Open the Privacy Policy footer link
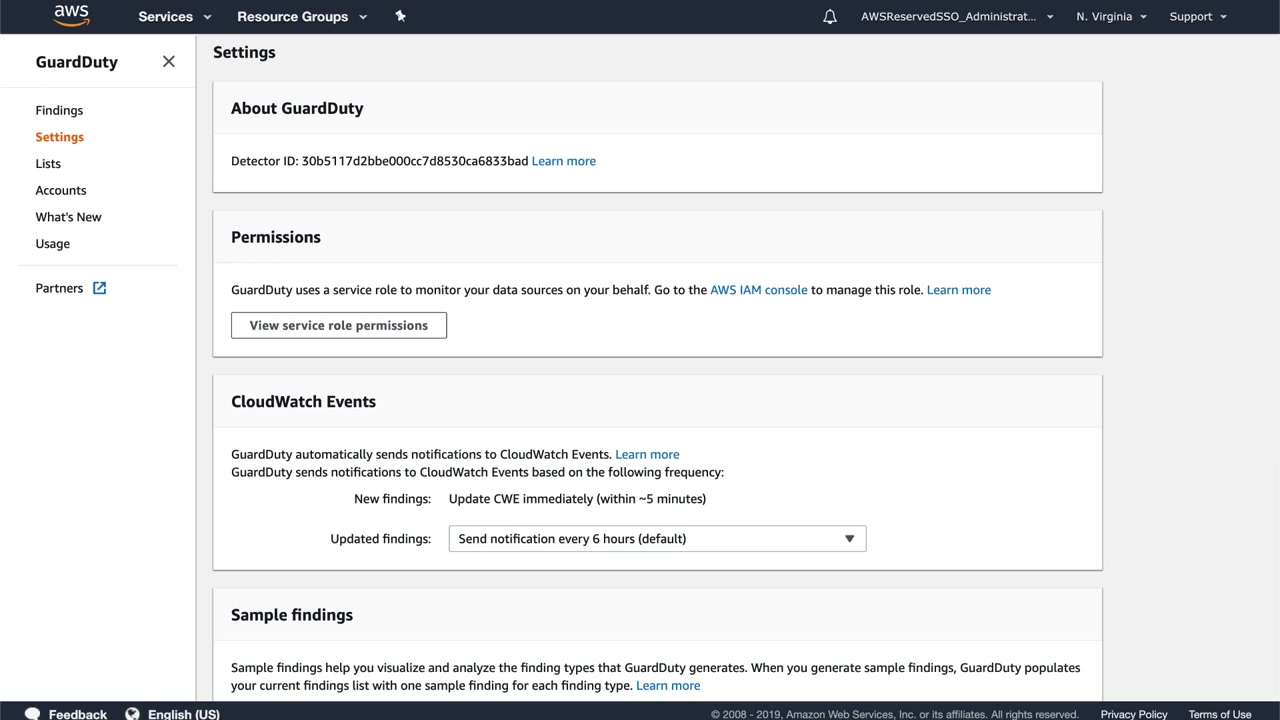 click(1133, 714)
